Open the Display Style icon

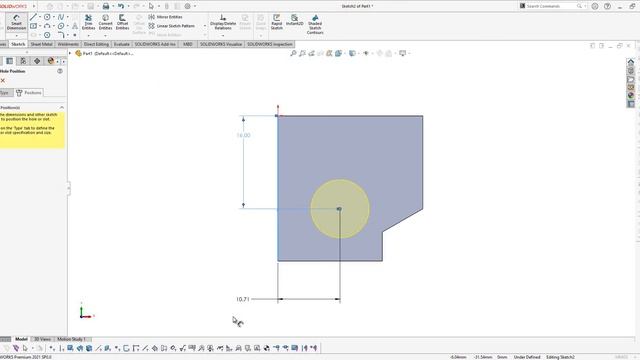(352, 53)
